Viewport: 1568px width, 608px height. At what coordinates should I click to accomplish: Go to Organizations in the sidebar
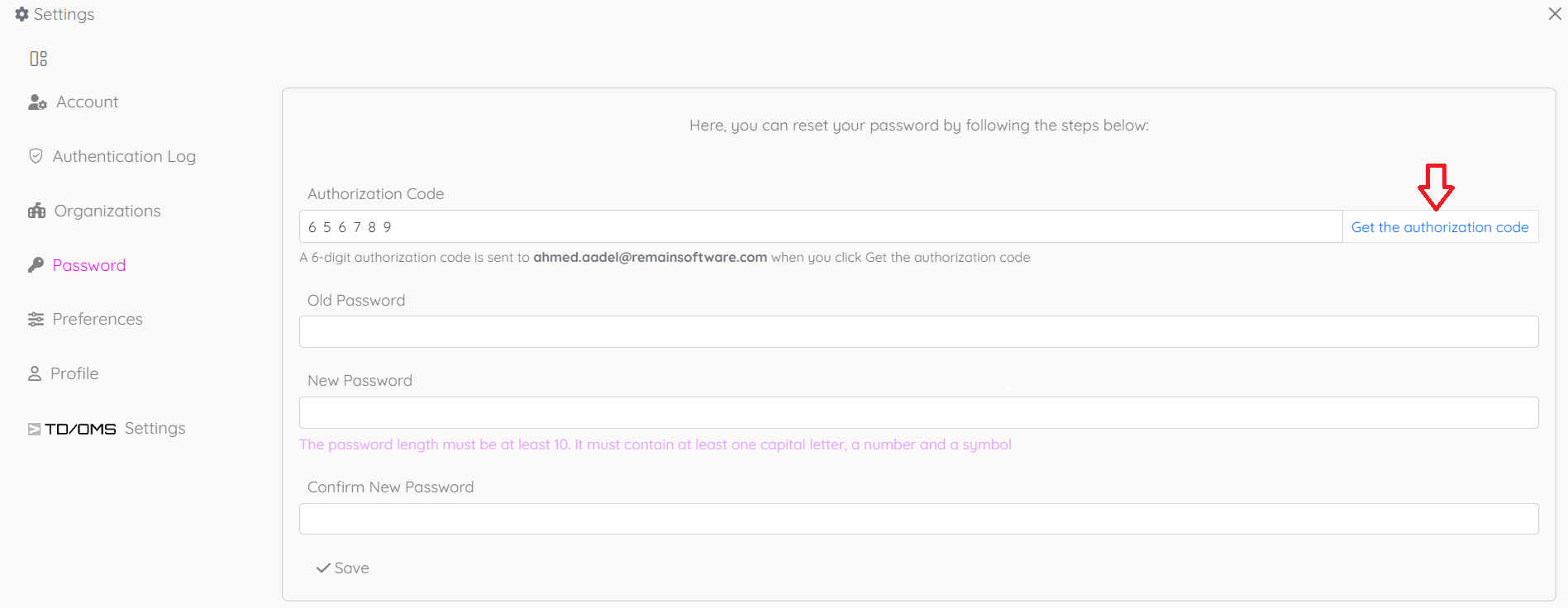click(107, 211)
